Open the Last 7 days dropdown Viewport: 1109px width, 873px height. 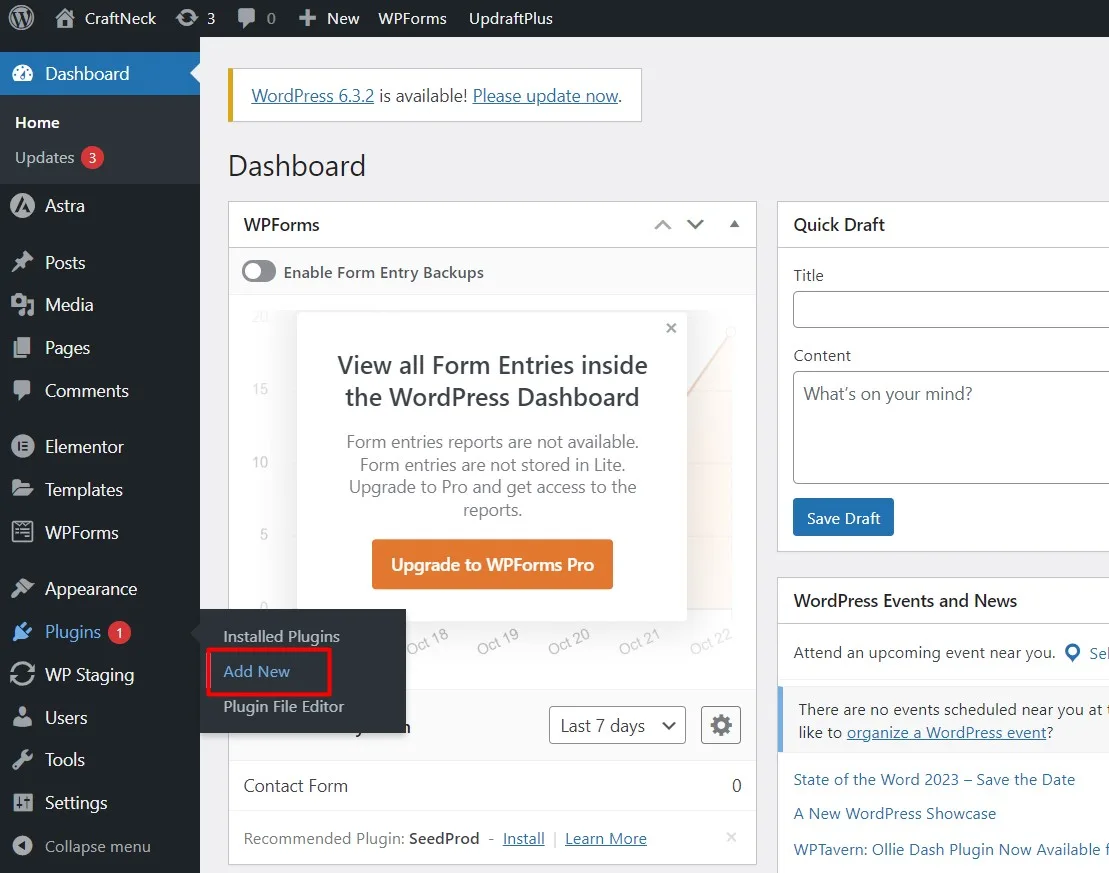point(617,725)
